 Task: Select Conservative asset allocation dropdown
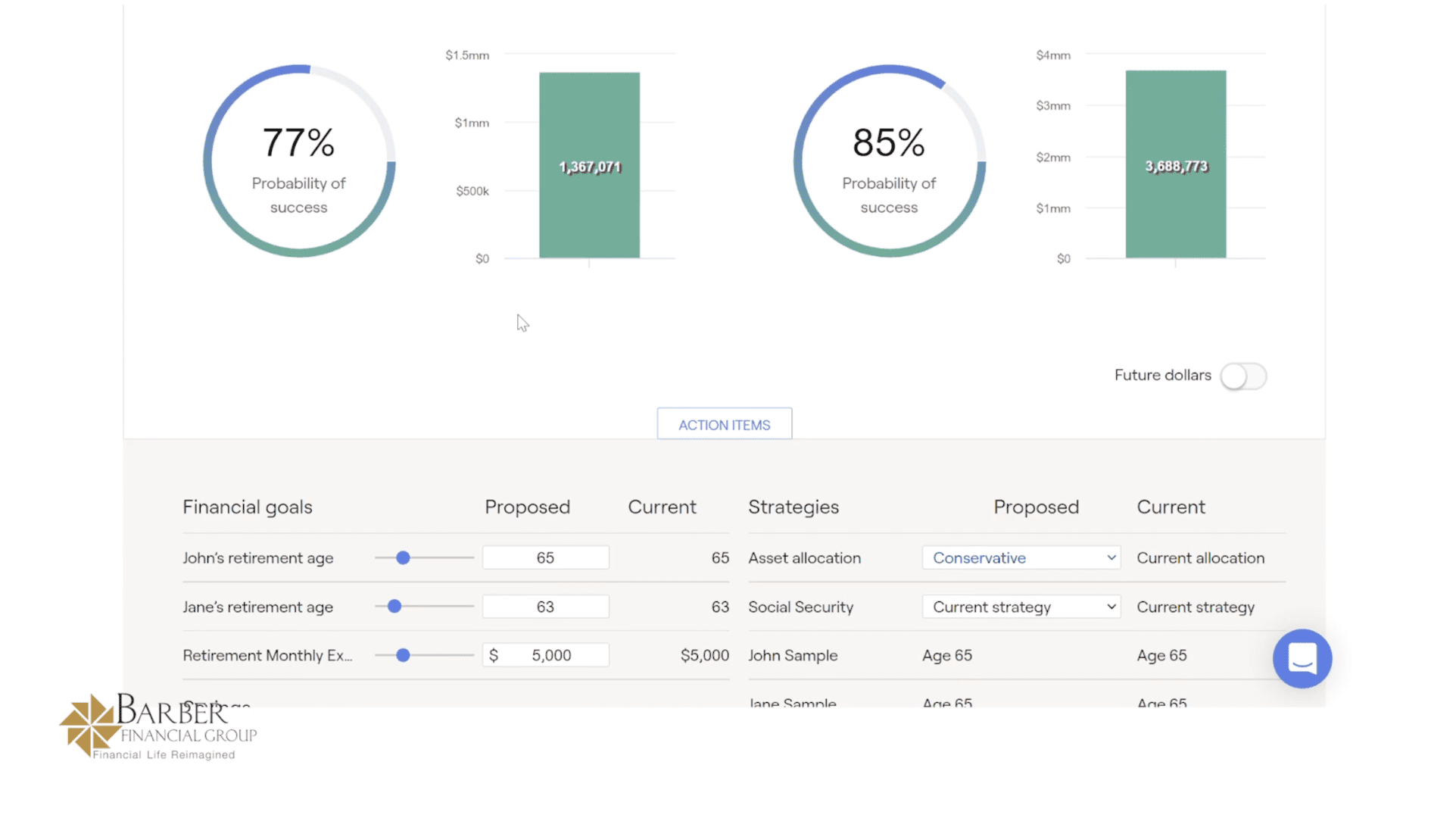click(1019, 558)
